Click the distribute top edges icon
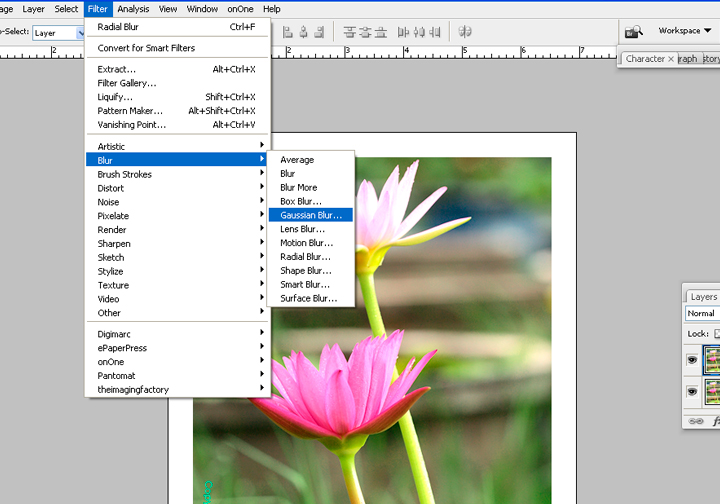Screen dimensions: 720x504 point(350,32)
